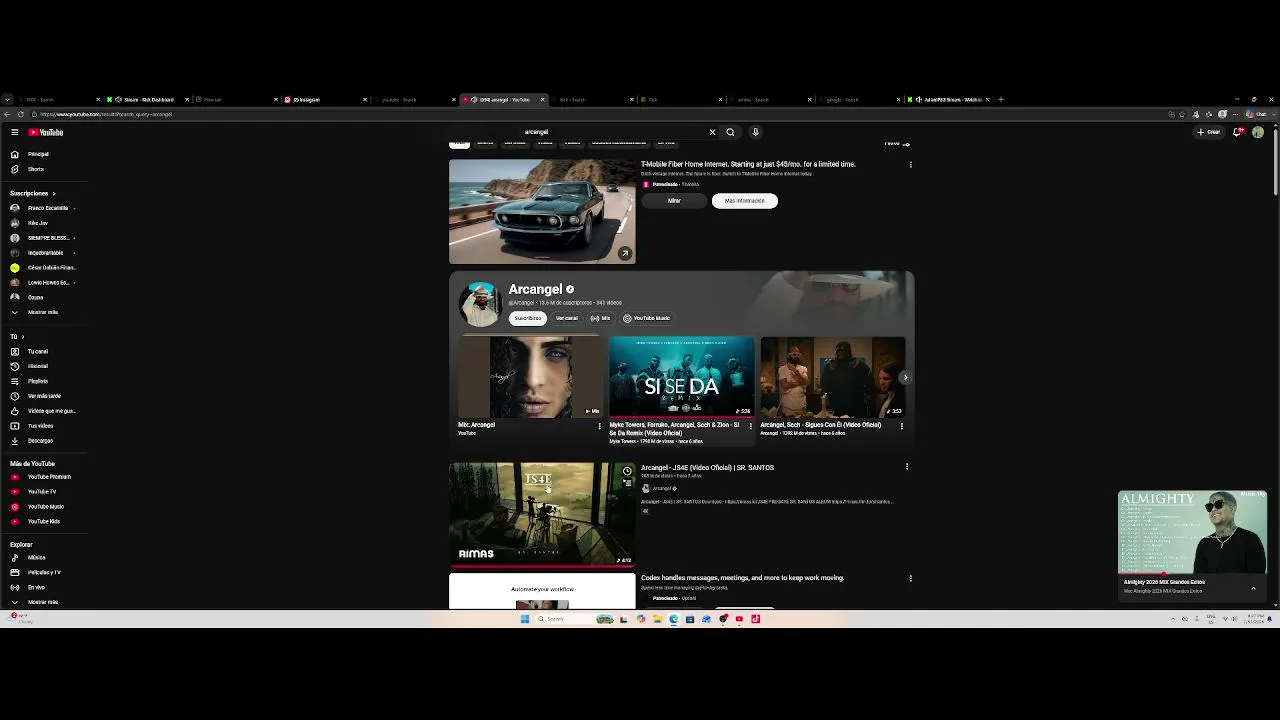
Task: Open a new browser tab
Action: (x=1001, y=100)
